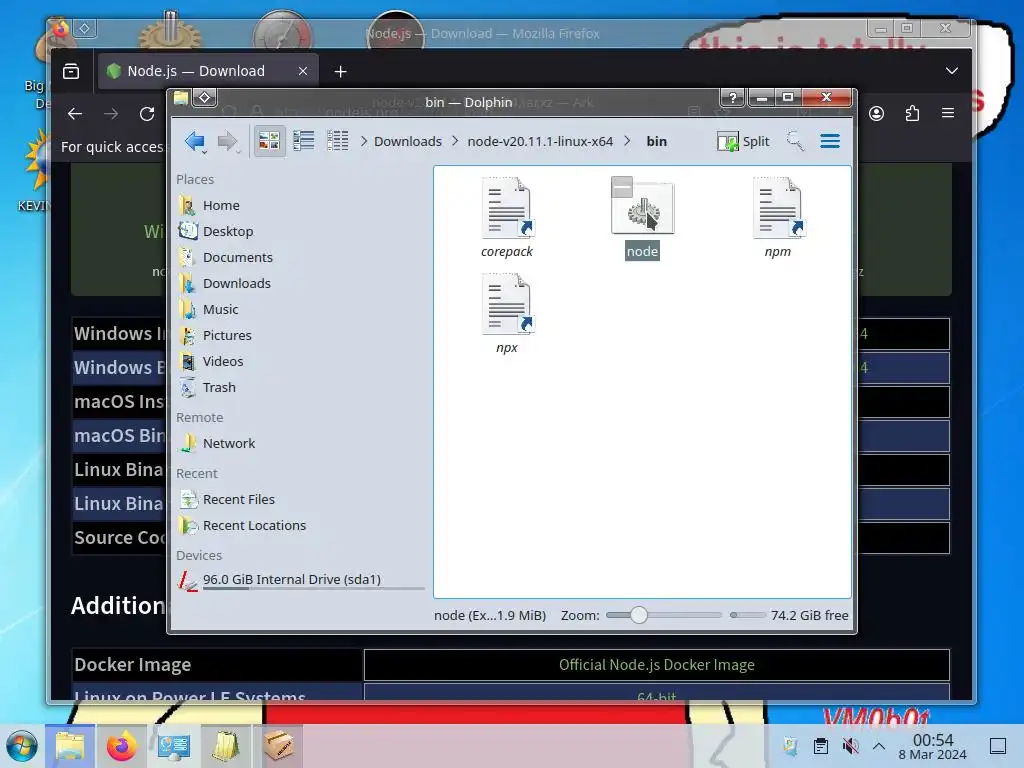
Task: Click Ark package box taskbar icon
Action: point(278,746)
